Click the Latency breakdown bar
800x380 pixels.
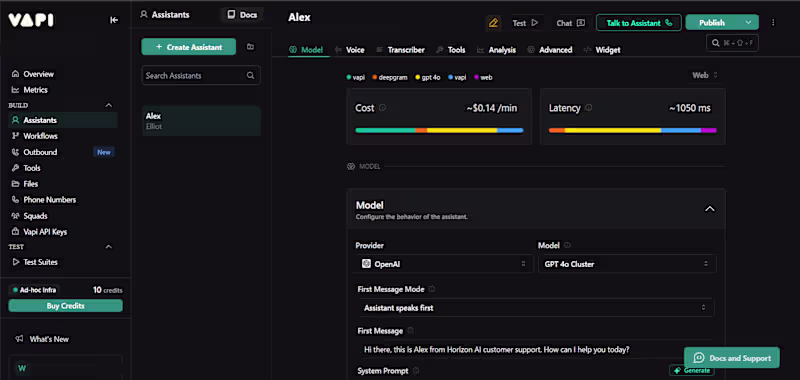click(x=633, y=130)
